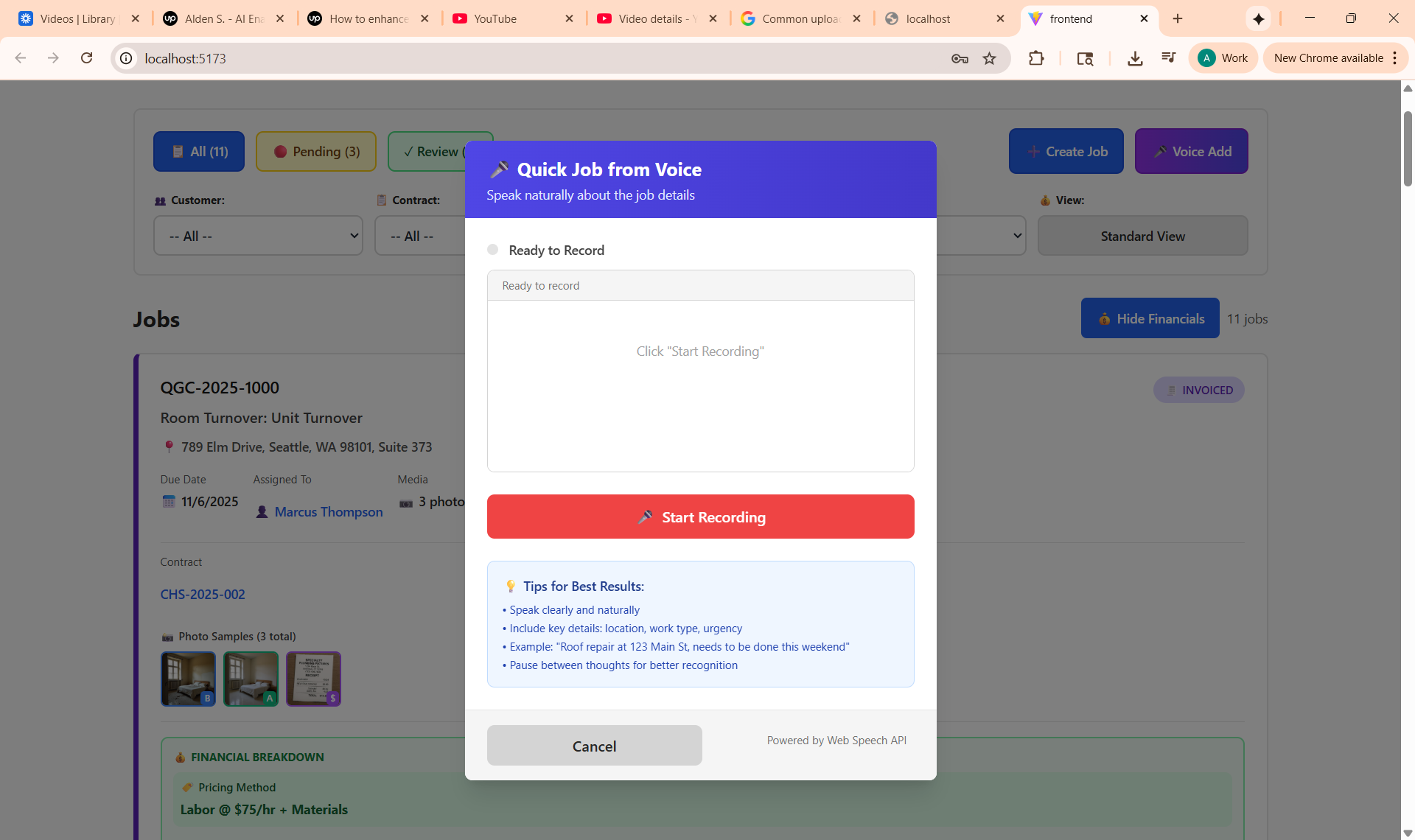Click the Marcus Thompson assignee link
The image size is (1415, 840).
click(x=328, y=512)
